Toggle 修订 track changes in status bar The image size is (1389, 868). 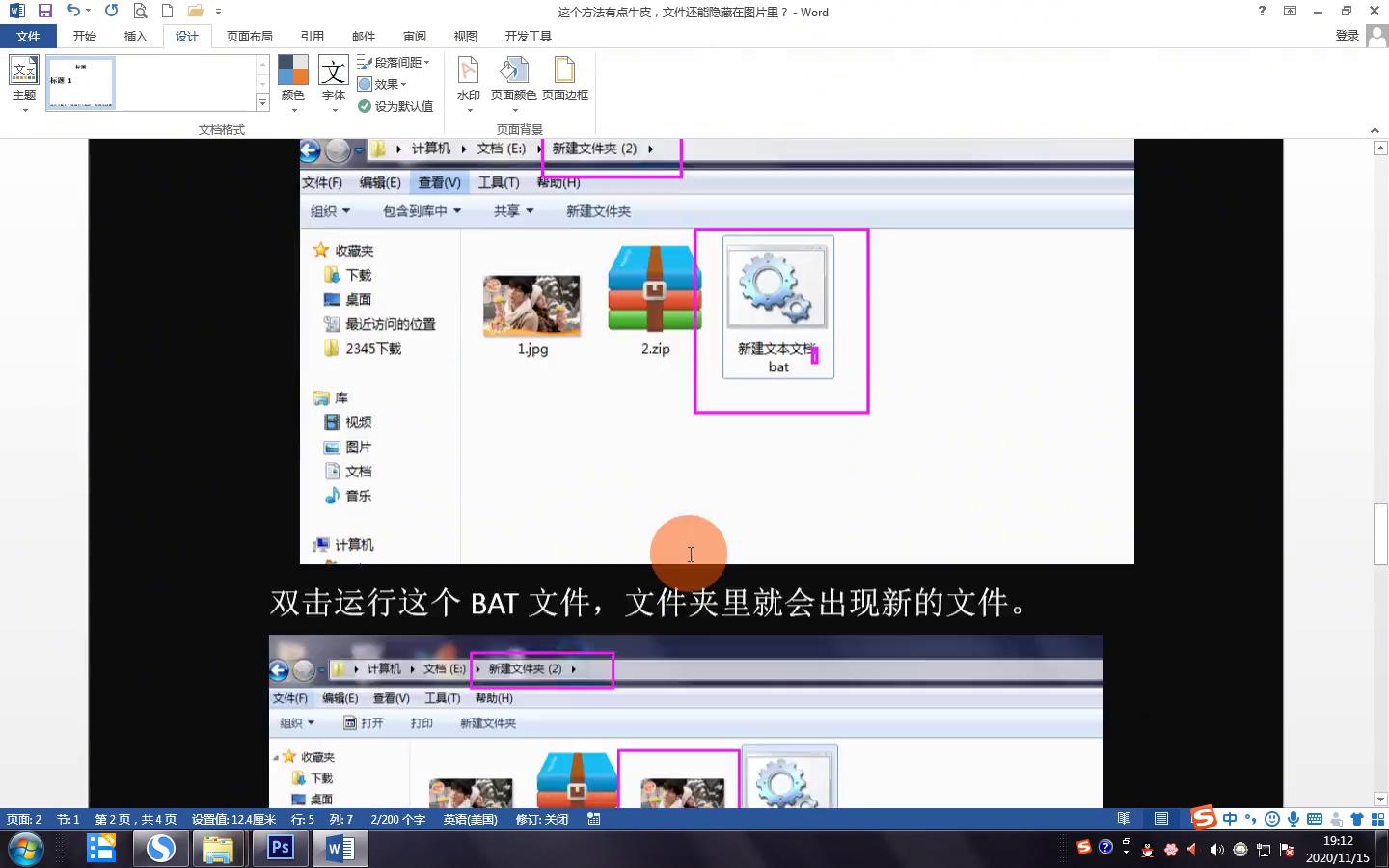pyautogui.click(x=541, y=819)
